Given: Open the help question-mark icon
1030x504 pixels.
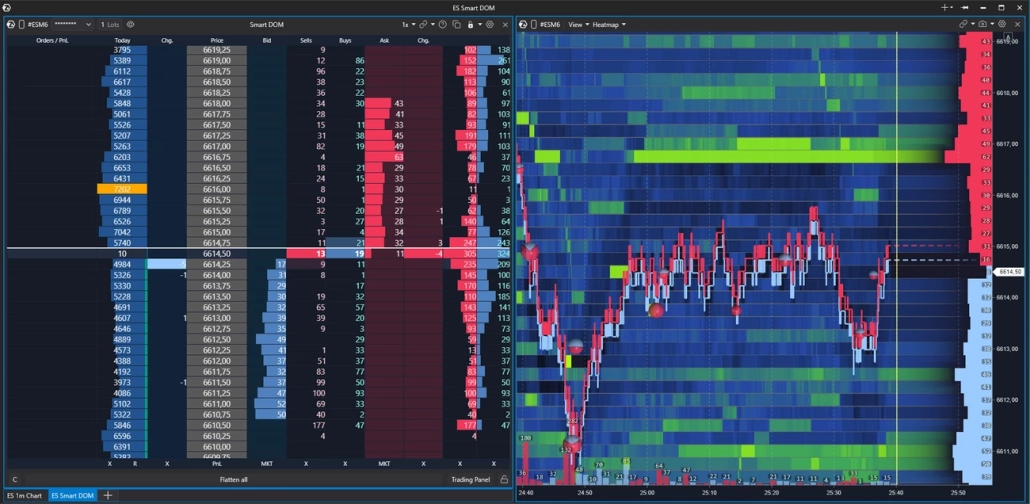Looking at the screenshot, I should pos(443,24).
